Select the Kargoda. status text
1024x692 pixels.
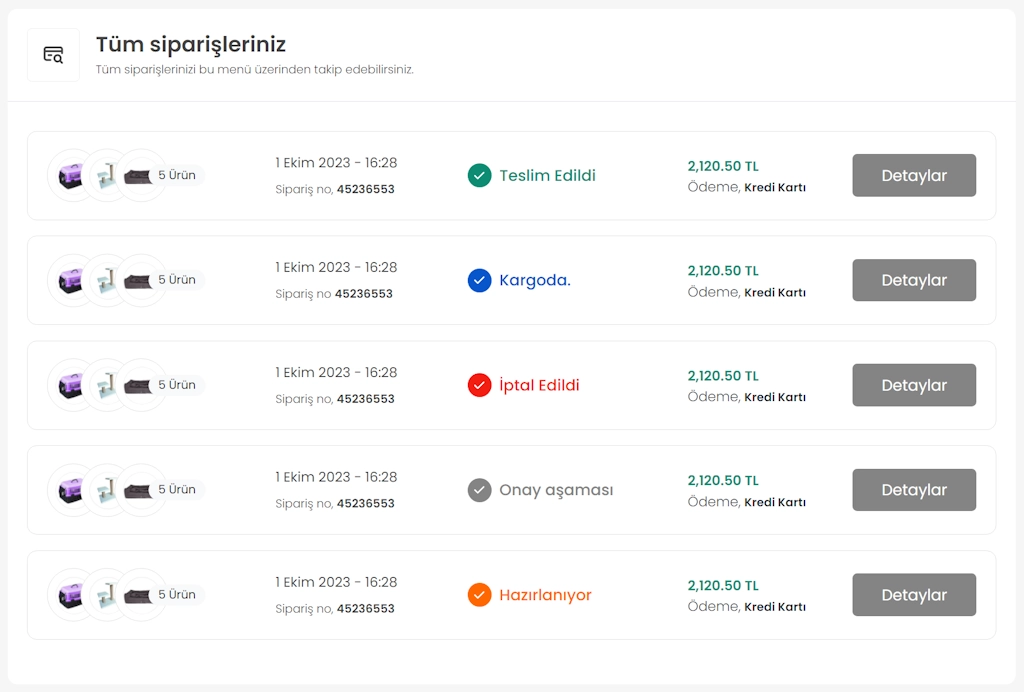click(535, 280)
